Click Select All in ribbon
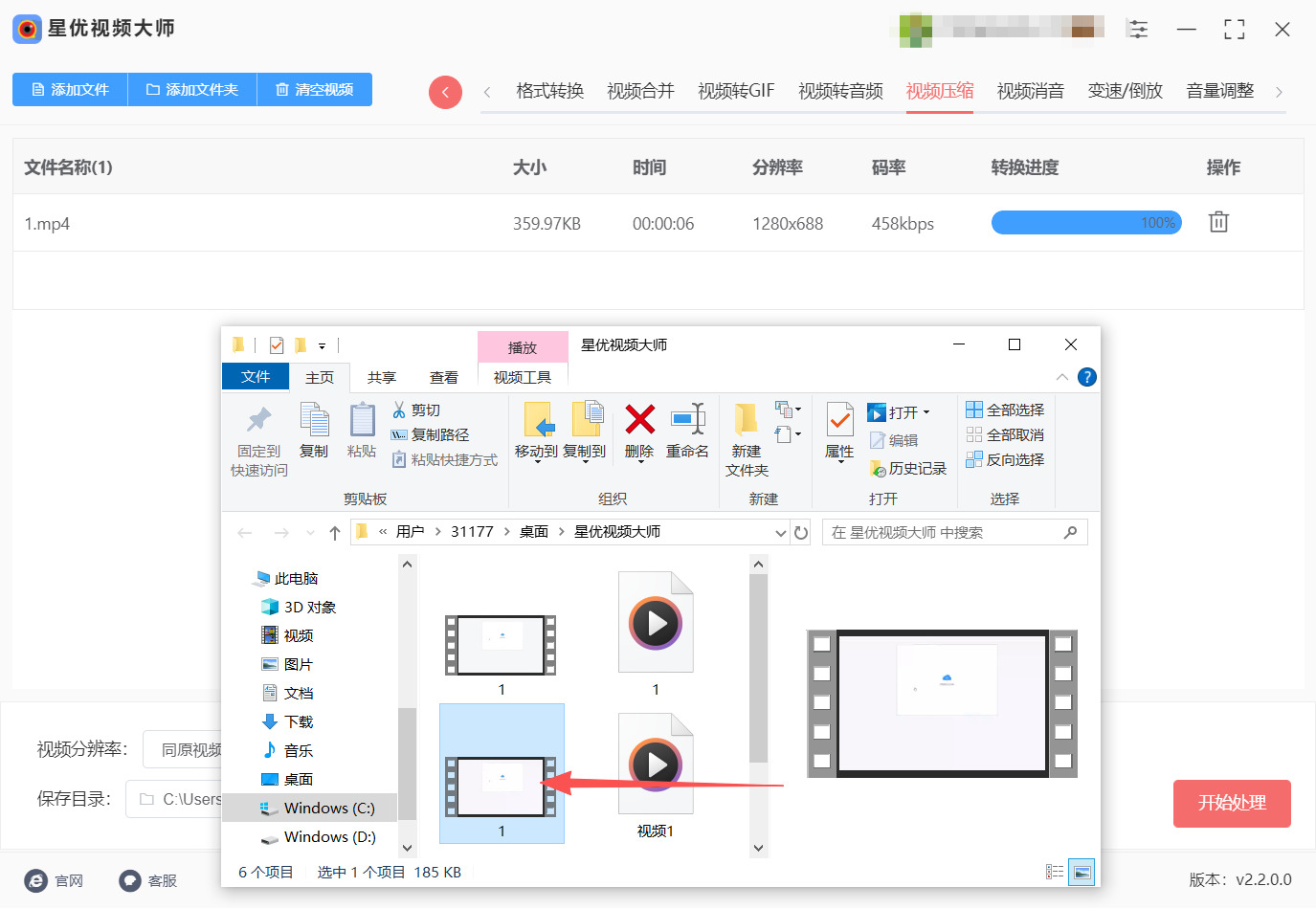The width and height of the screenshot is (1316, 909). [1005, 410]
